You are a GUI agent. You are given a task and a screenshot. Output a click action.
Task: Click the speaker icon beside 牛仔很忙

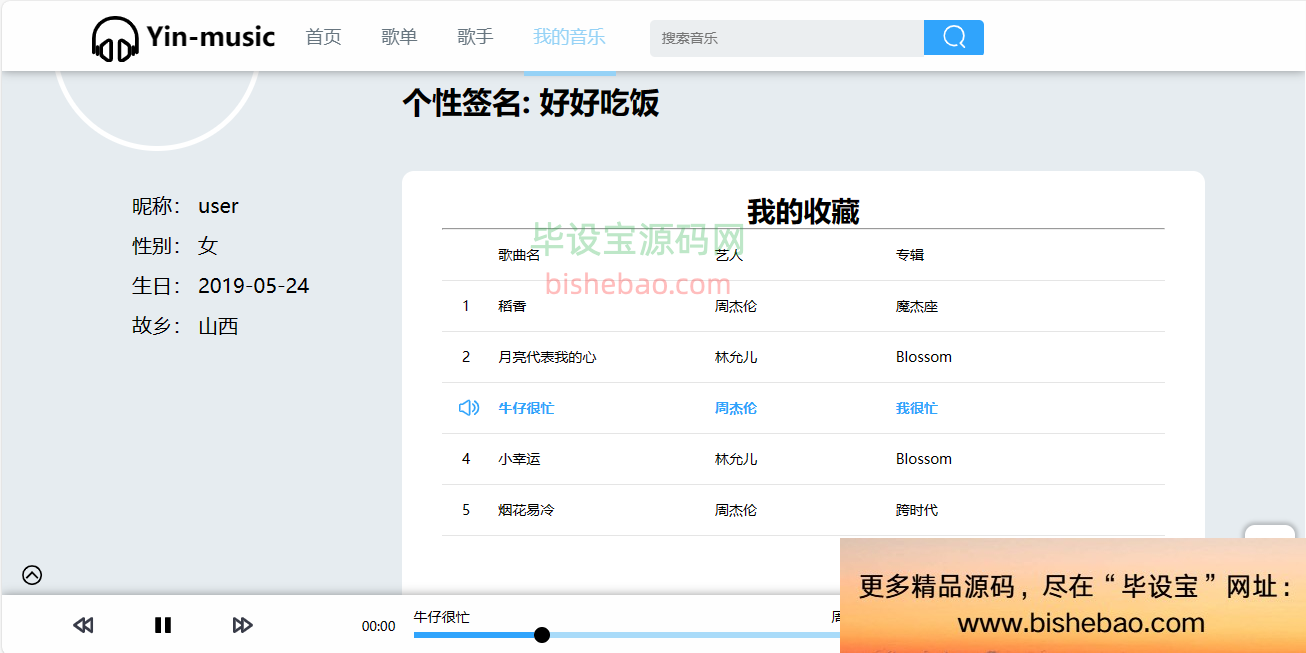pos(468,408)
